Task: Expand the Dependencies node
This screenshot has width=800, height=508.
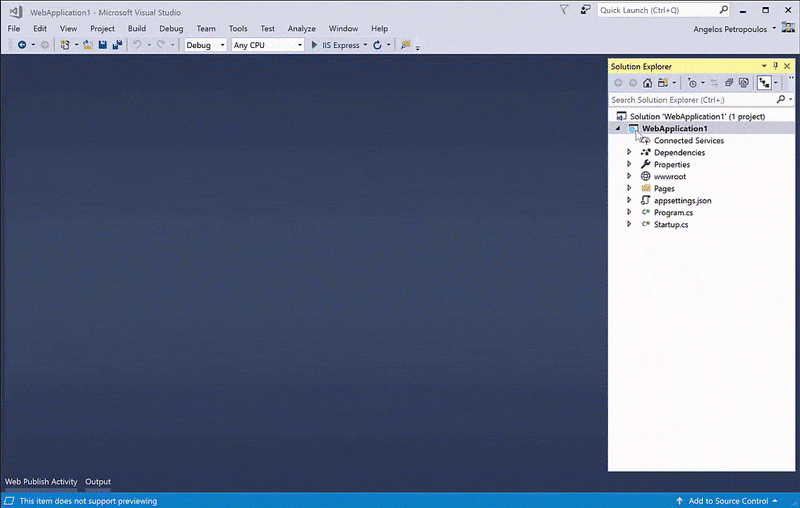Action: click(x=629, y=153)
